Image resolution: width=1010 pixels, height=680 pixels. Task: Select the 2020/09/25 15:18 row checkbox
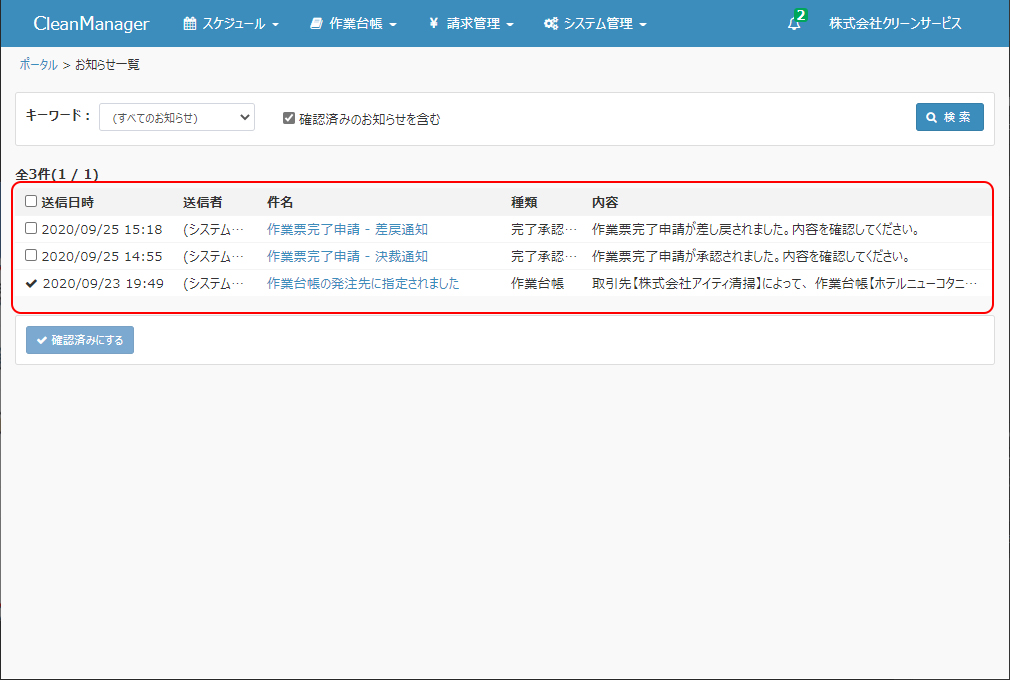[x=31, y=229]
